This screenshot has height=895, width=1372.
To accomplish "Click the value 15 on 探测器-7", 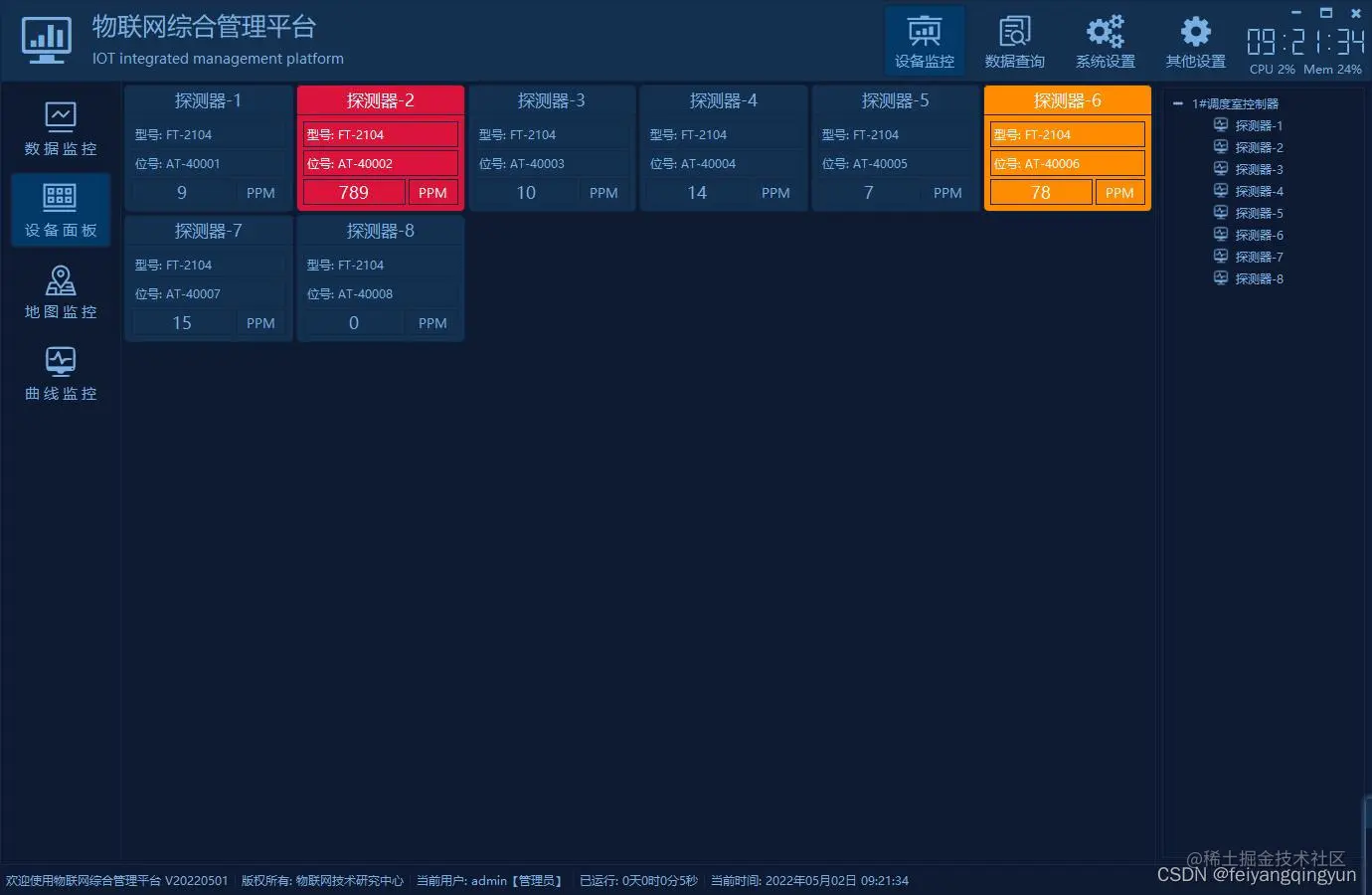I will (x=182, y=322).
